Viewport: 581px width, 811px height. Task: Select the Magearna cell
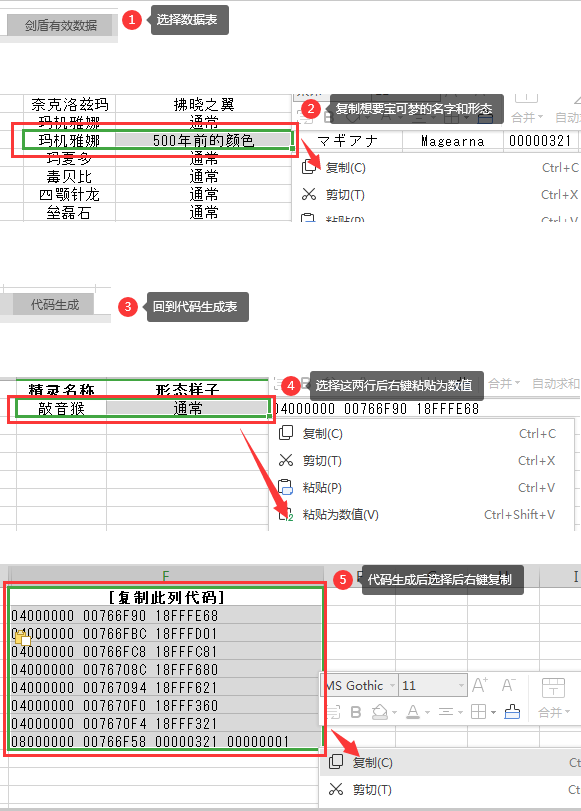point(453,141)
